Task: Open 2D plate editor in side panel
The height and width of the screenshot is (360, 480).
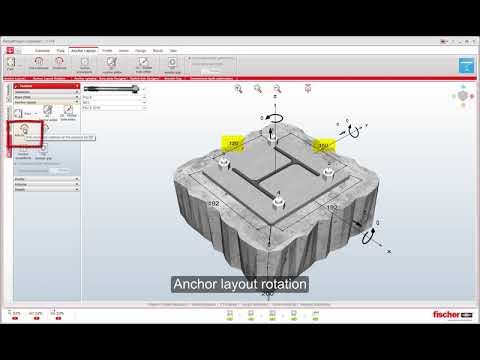Action: click(x=68, y=113)
